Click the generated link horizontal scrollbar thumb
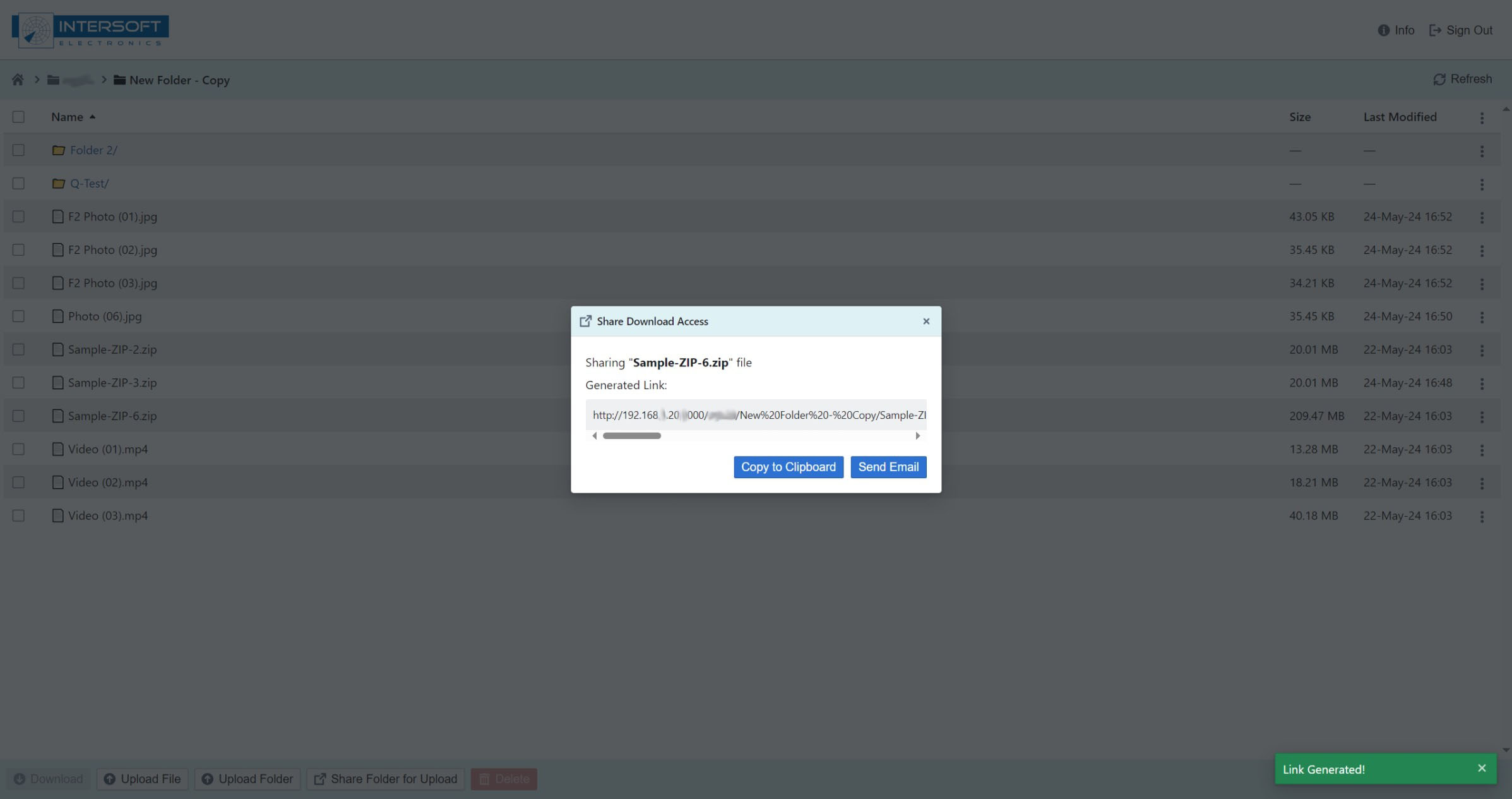1512x799 pixels. pyautogui.click(x=631, y=436)
